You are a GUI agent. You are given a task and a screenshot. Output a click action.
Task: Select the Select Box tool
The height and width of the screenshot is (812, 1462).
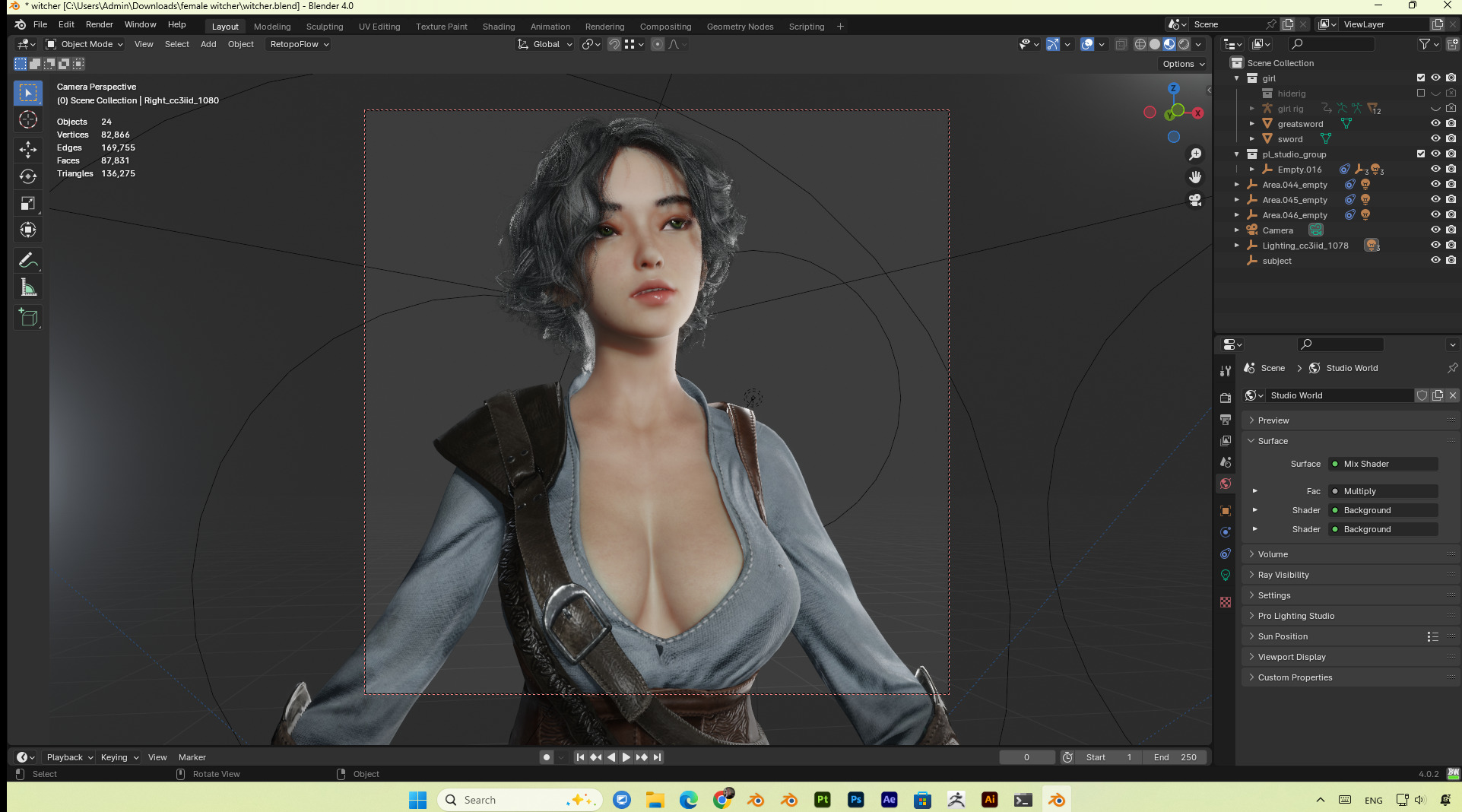(x=28, y=93)
